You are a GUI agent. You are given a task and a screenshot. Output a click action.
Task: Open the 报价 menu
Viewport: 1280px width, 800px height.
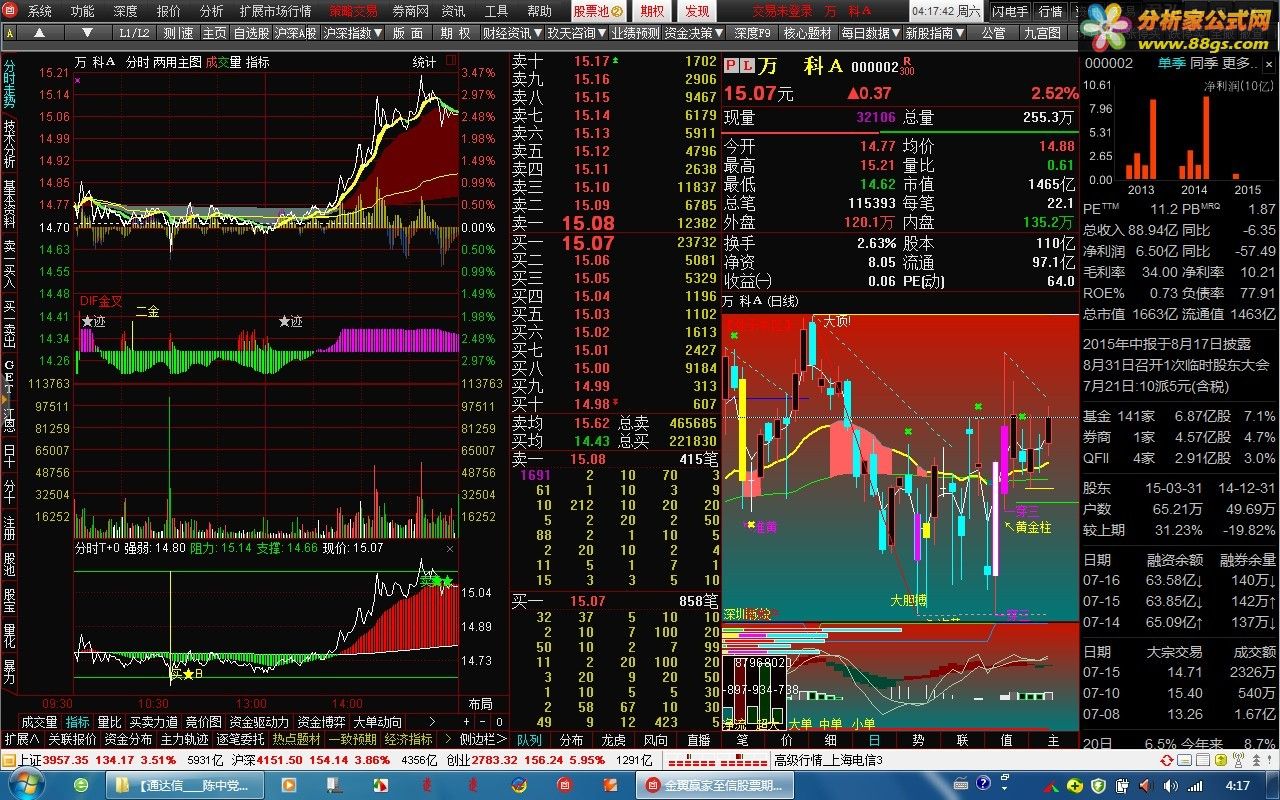pyautogui.click(x=169, y=11)
